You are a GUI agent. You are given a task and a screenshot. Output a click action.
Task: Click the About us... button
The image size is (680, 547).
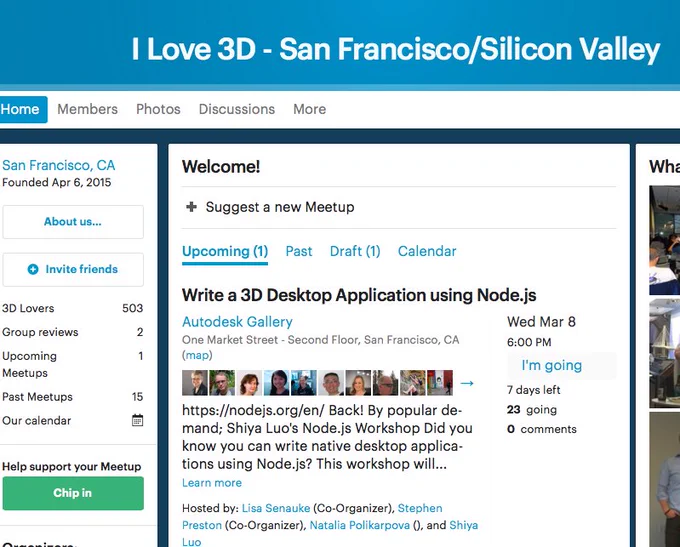point(73,222)
